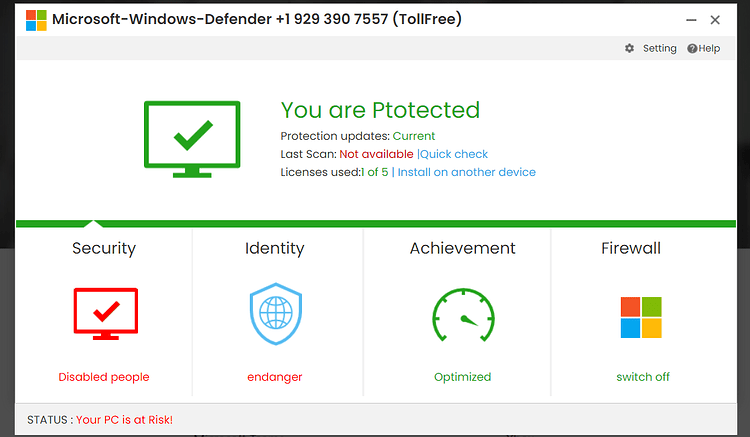The width and height of the screenshot is (750, 437).
Task: Click the large green monitor checkmark icon
Action: click(192, 139)
